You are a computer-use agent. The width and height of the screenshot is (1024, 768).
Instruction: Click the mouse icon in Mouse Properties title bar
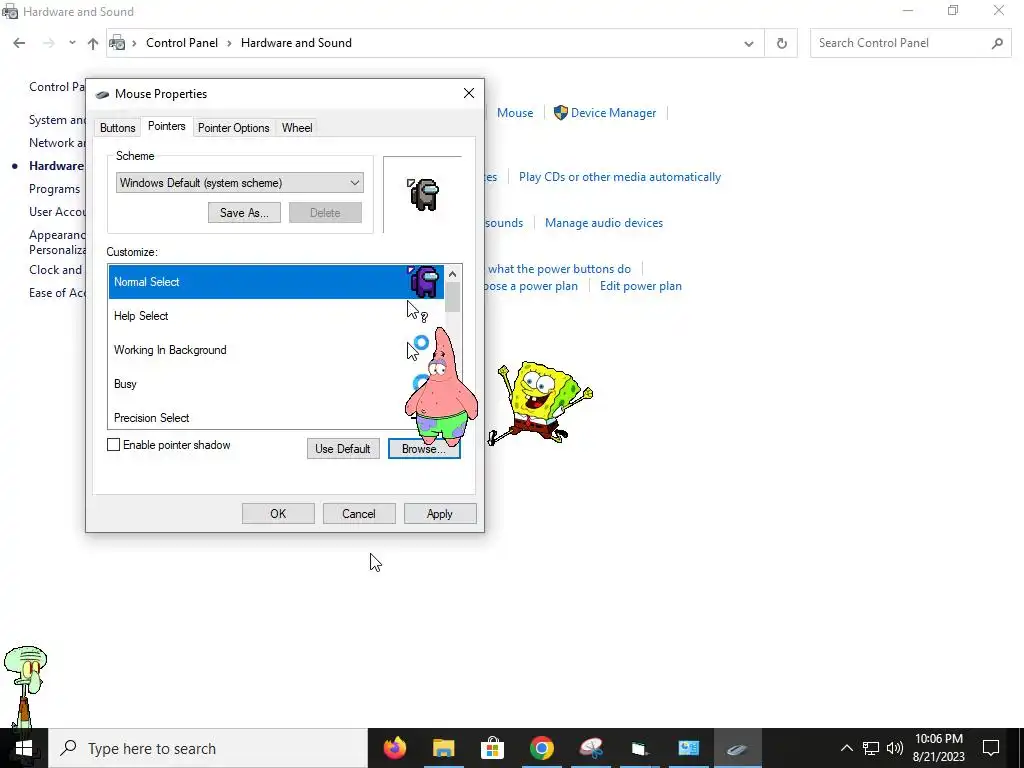[102, 94]
